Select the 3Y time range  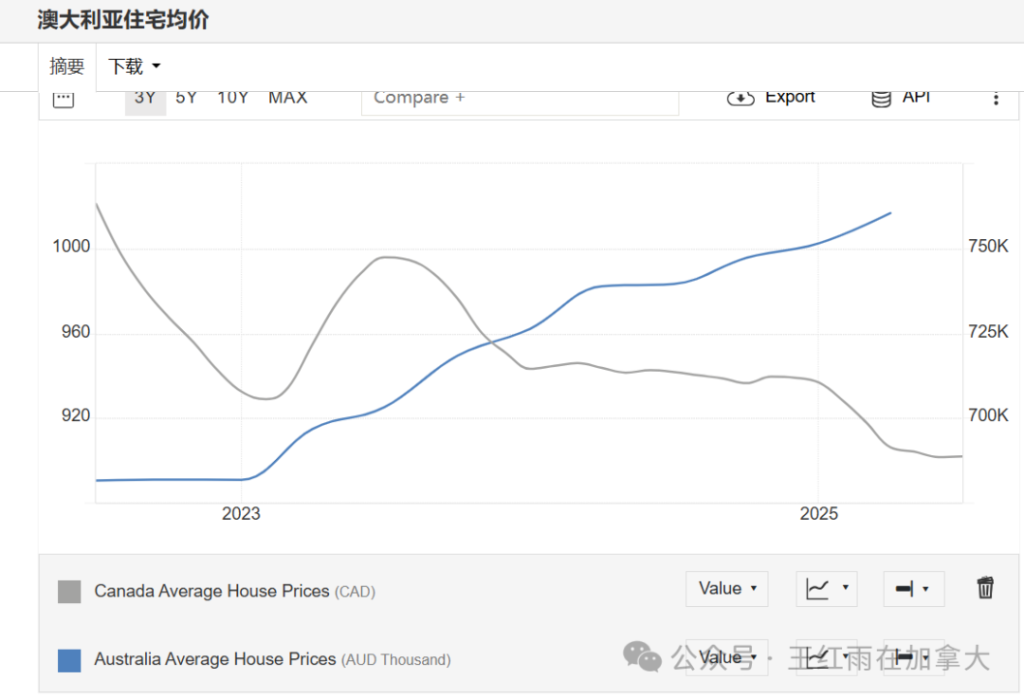(x=145, y=98)
